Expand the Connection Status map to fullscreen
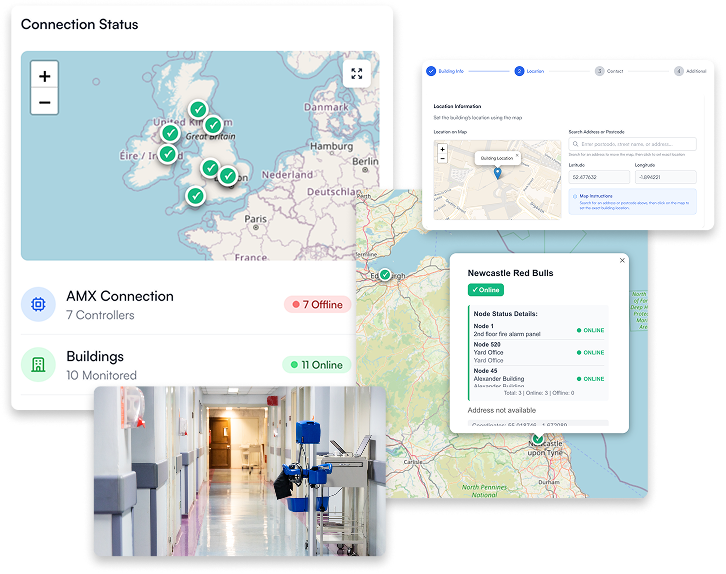Screen dimensions: 726x574 pyautogui.click(x=357, y=74)
